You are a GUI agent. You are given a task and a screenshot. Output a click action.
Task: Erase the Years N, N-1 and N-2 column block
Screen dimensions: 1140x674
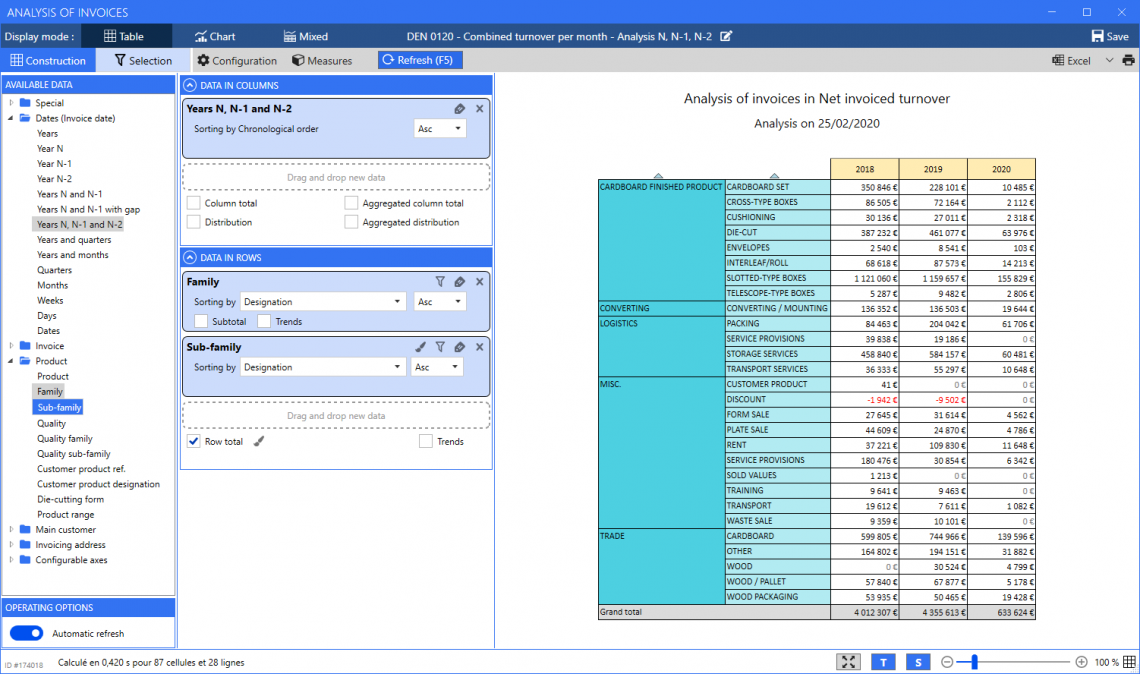click(x=459, y=108)
